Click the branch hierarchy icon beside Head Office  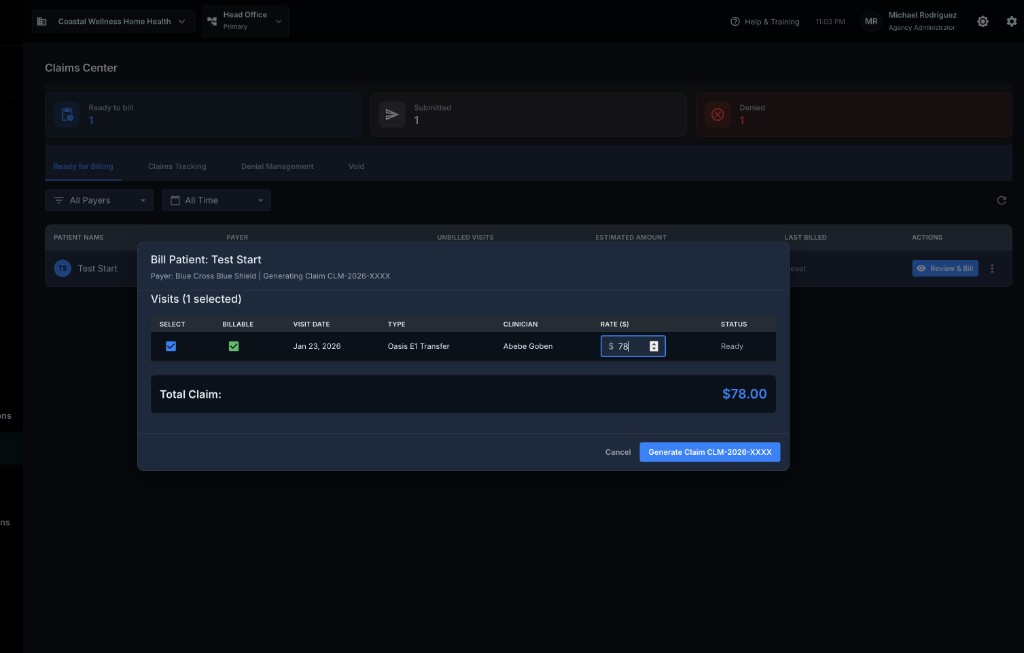click(x=212, y=22)
